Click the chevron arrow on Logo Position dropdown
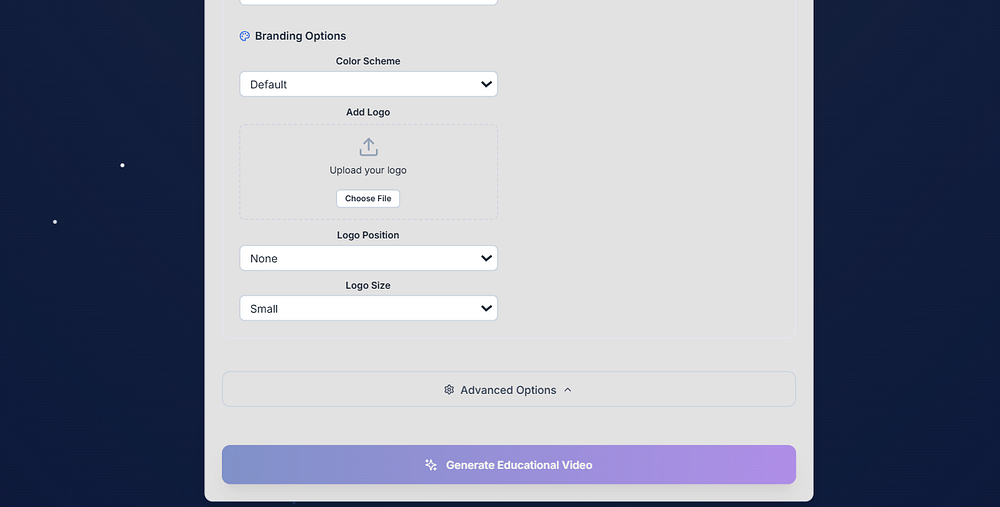Image resolution: width=1000 pixels, height=507 pixels. [x=487, y=258]
